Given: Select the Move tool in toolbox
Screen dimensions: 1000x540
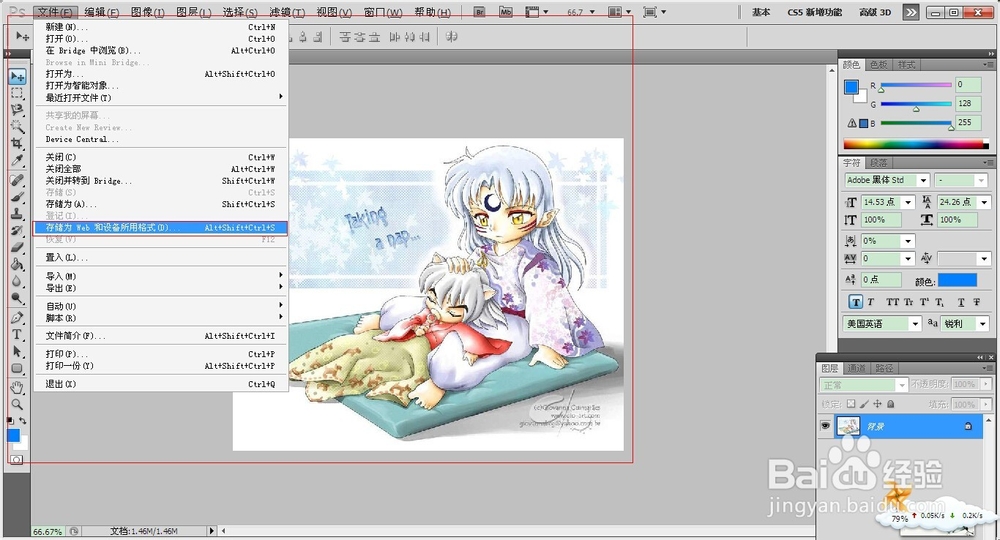Looking at the screenshot, I should (x=17, y=77).
